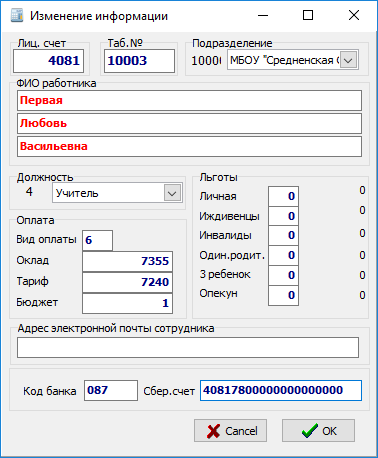Screen dimensions: 378x458
Task: Open the Подразделение dropdown arrow
Action: pyautogui.click(x=349, y=60)
